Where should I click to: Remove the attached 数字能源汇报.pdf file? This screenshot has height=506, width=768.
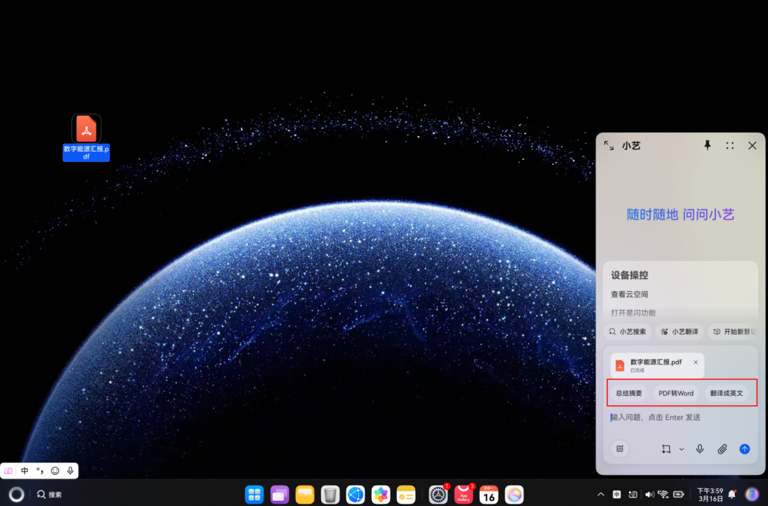(x=696, y=362)
